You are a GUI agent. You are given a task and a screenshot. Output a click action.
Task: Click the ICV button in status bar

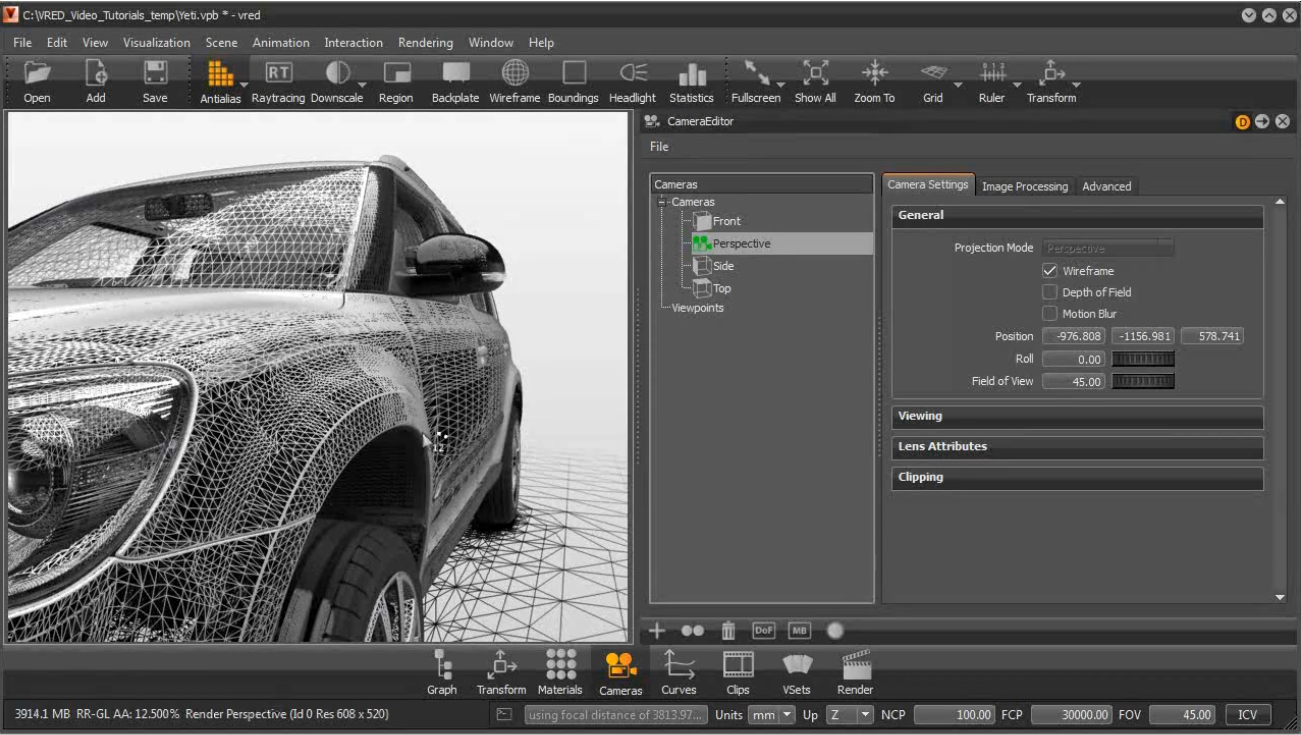(x=1247, y=715)
